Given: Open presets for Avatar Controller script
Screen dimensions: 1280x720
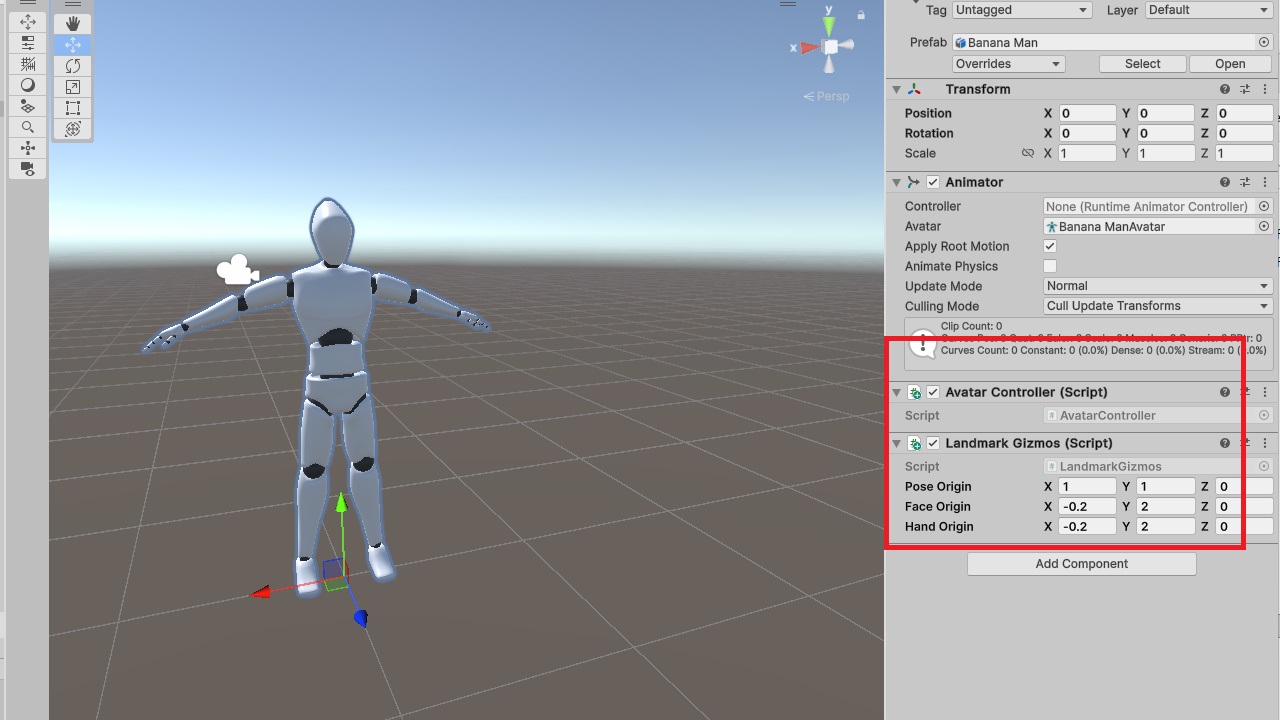Looking at the screenshot, I should point(1245,392).
